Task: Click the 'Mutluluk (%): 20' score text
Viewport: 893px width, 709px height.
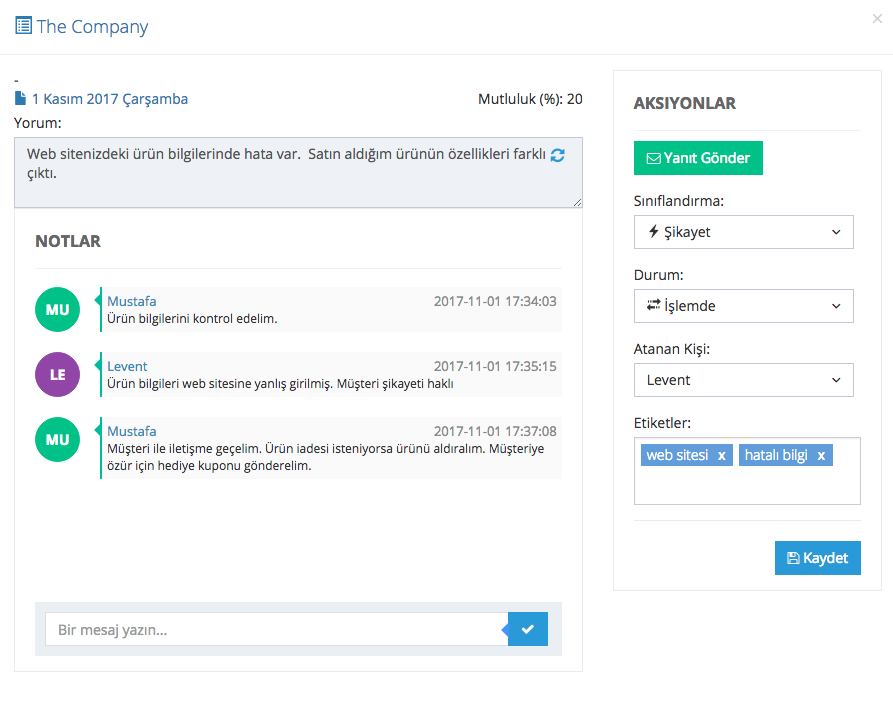Action: 530,99
